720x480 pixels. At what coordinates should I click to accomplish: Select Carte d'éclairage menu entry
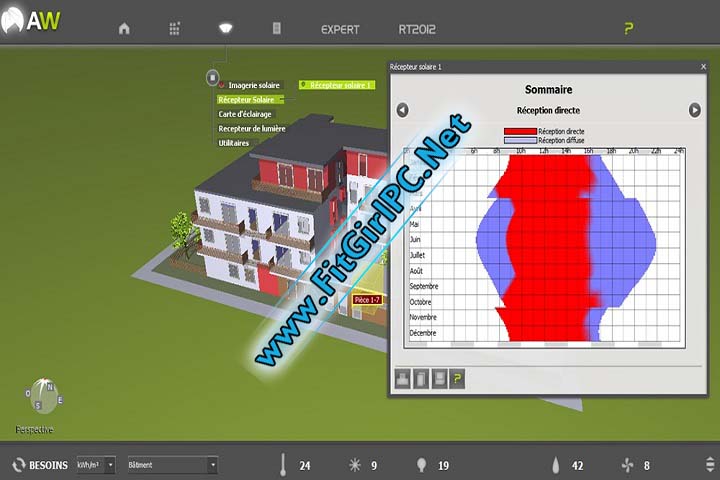245,114
